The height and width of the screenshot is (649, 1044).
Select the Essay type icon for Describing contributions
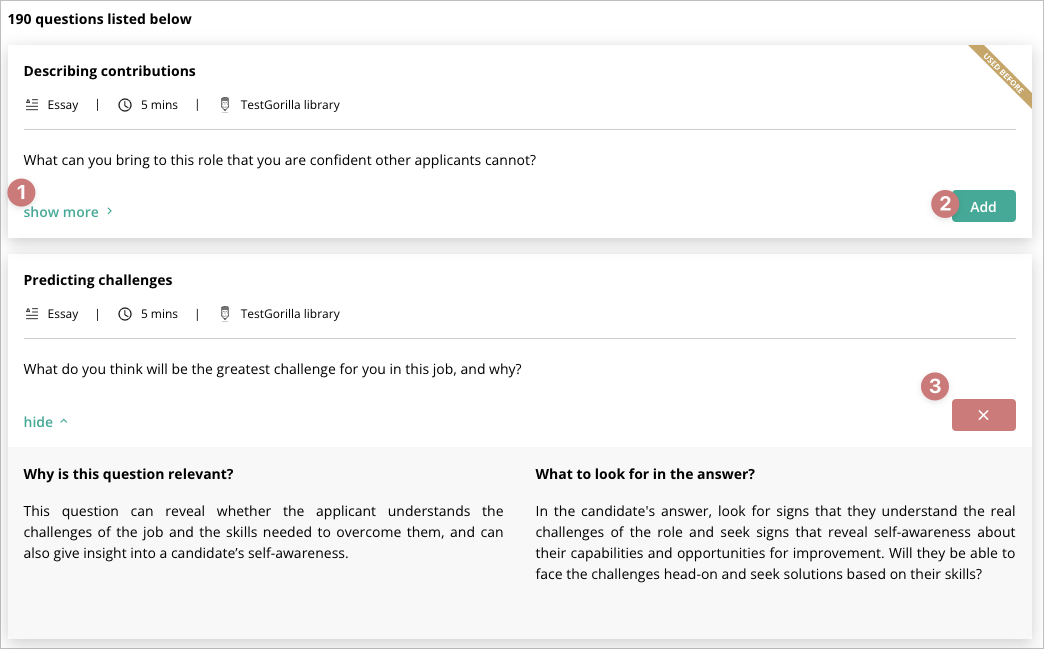coord(33,104)
